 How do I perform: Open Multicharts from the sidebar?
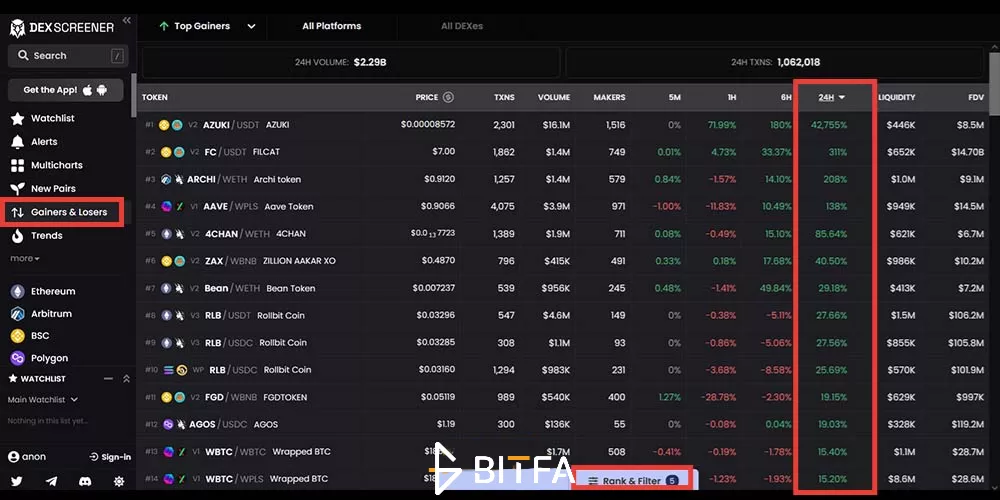pos(47,165)
